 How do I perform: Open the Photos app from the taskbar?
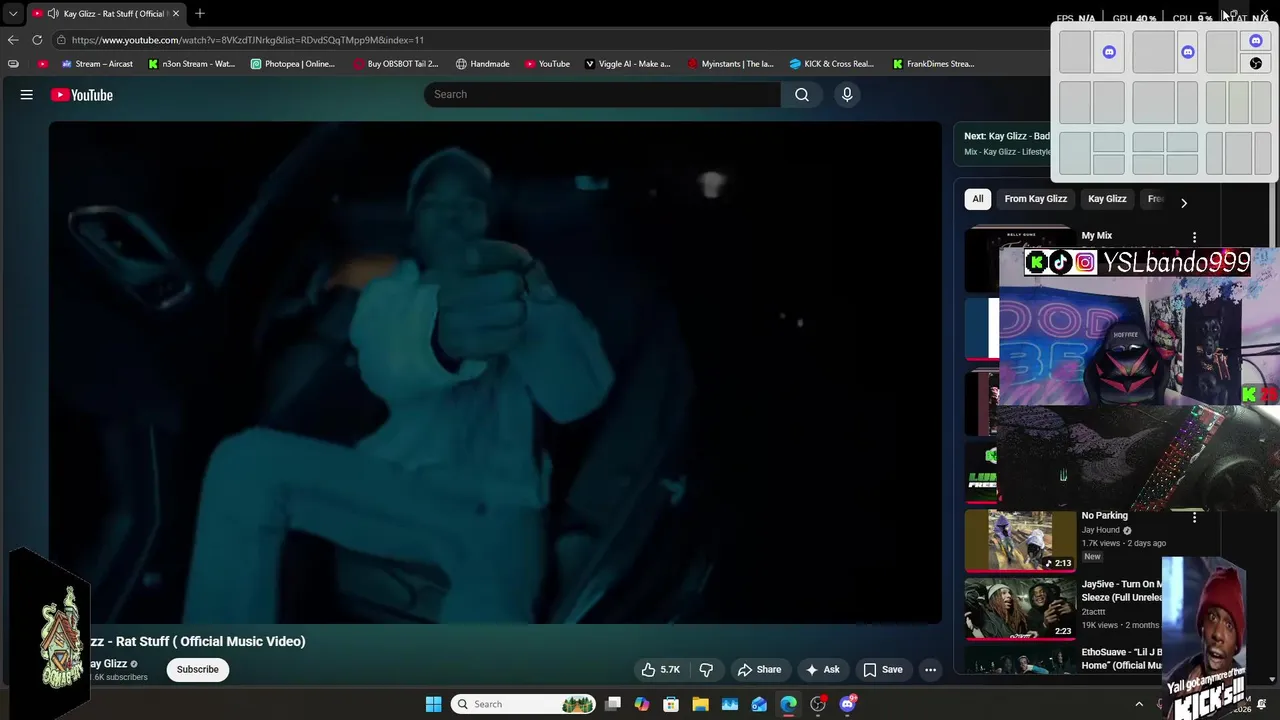click(730, 704)
